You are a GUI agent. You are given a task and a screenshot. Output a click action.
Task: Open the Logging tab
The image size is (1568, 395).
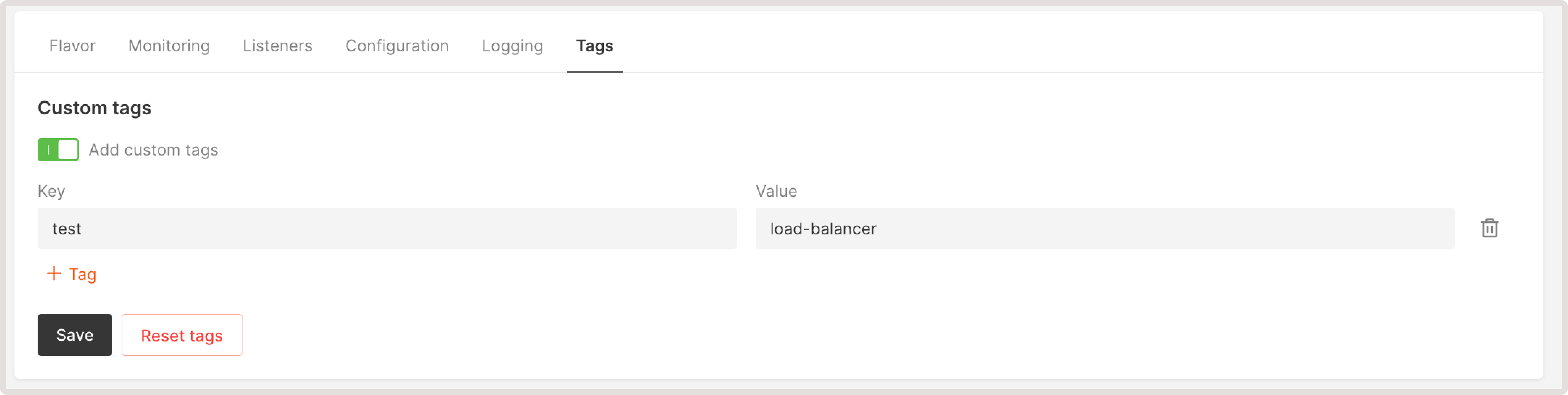click(x=512, y=46)
